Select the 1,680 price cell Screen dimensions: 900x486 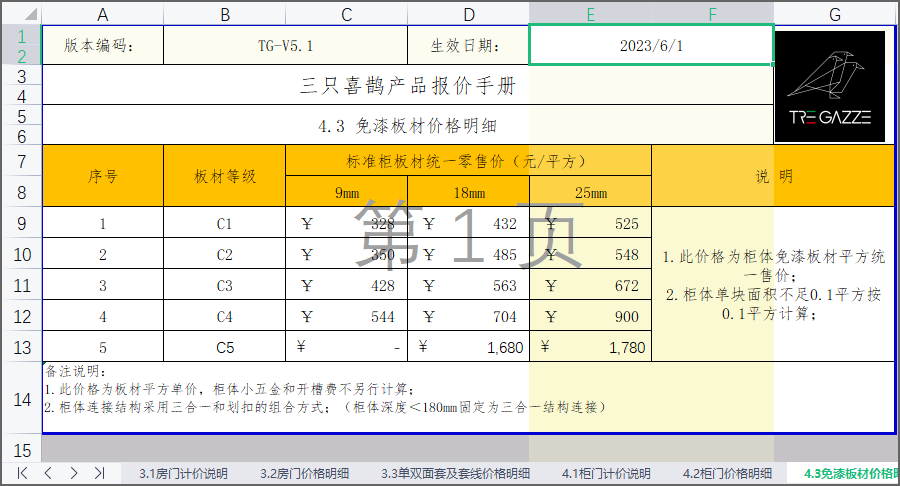pos(468,347)
